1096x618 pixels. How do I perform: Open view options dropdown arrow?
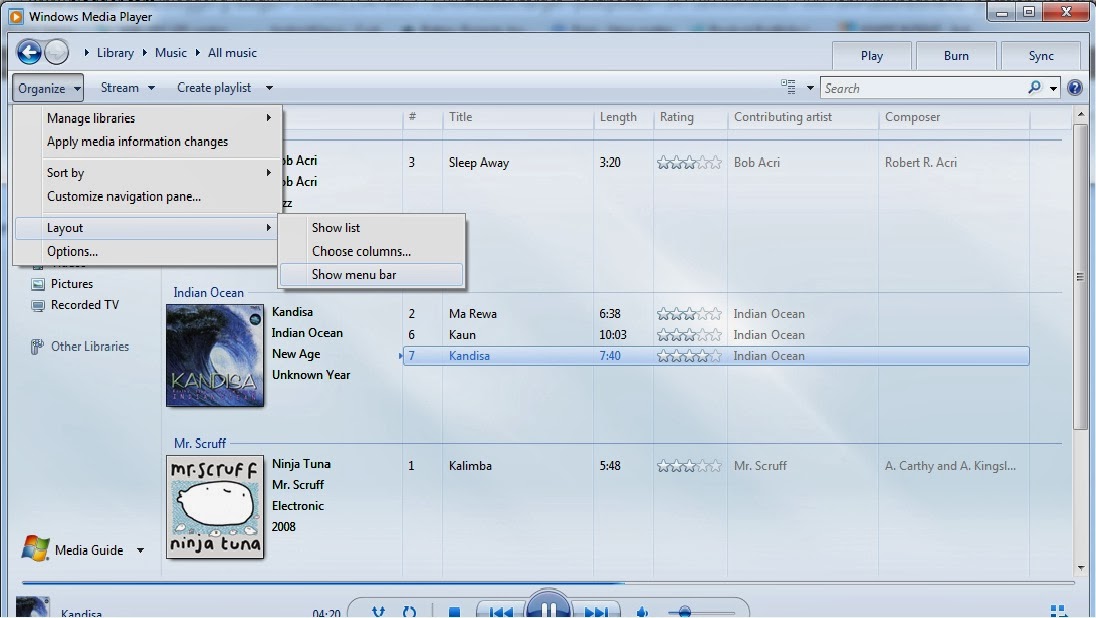[810, 88]
